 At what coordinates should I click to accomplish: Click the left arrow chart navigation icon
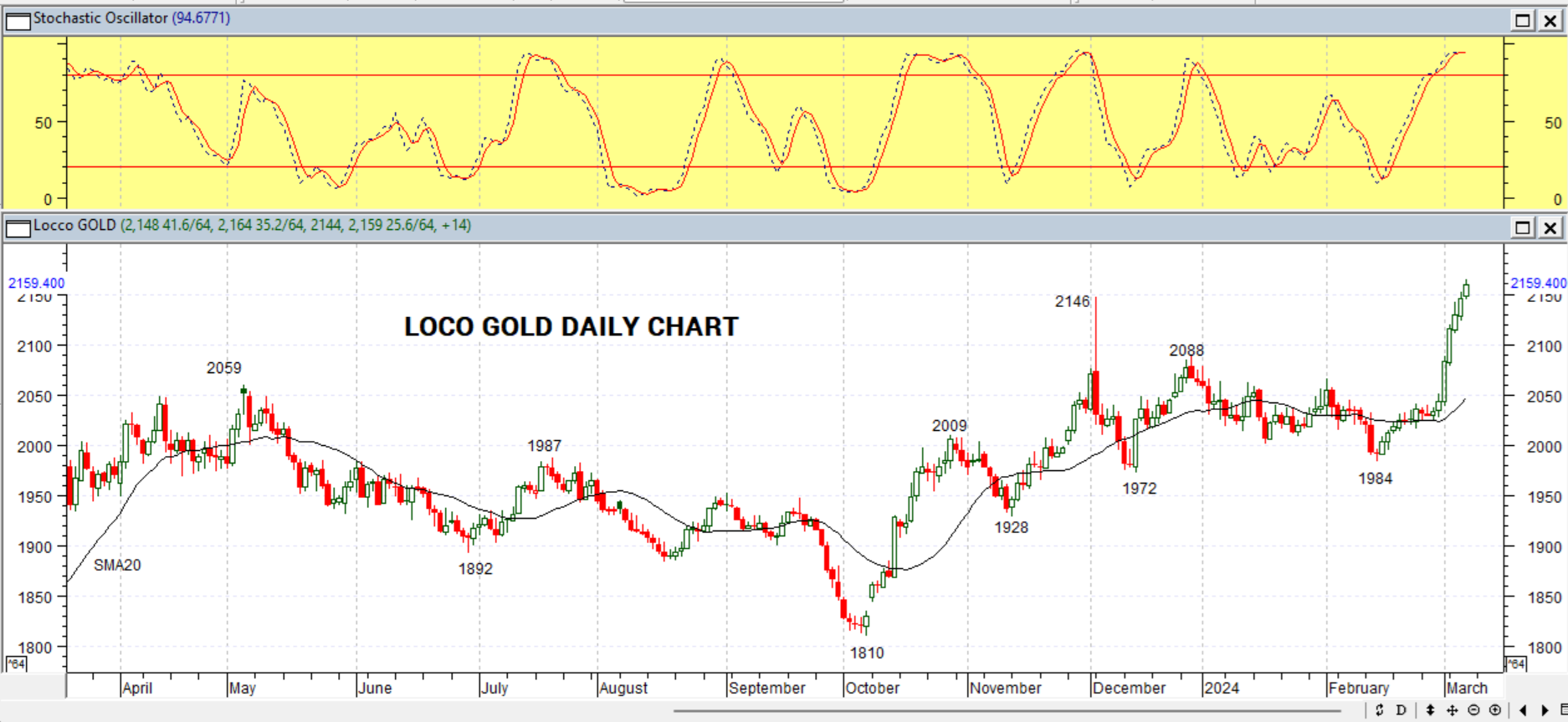click(1523, 710)
